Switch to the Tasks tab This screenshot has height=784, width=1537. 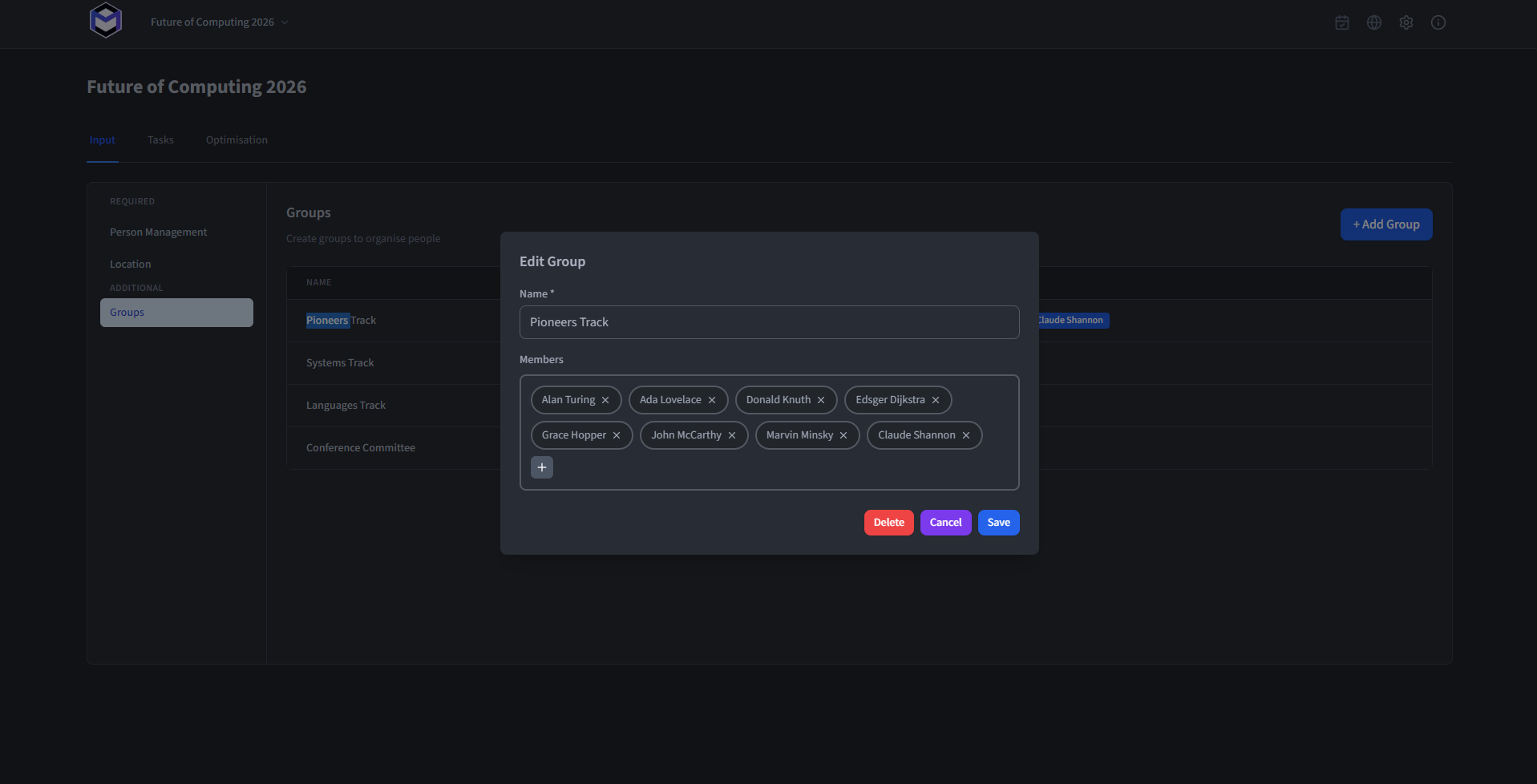pos(160,140)
